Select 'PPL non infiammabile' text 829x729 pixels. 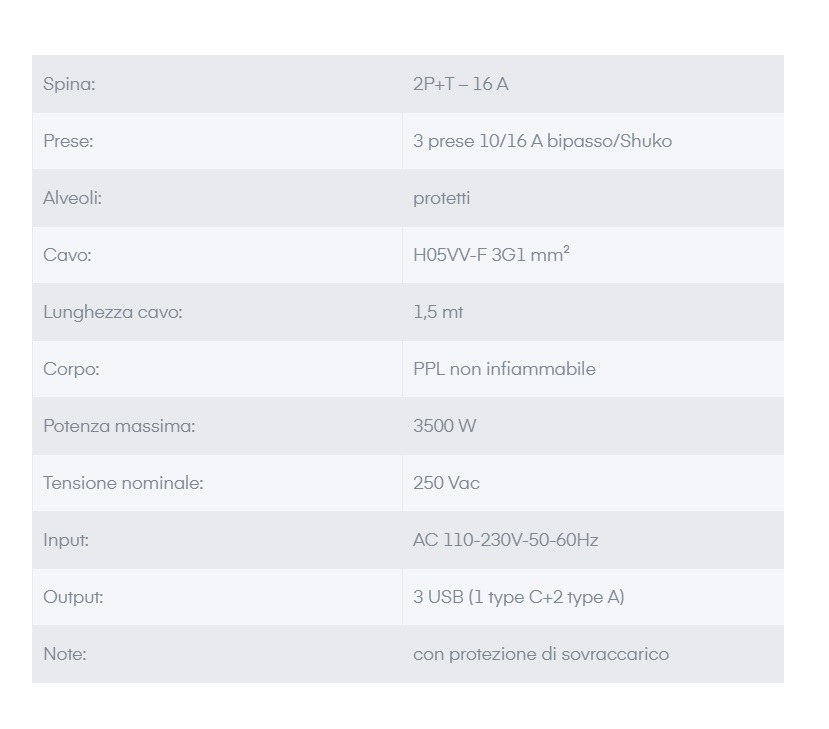click(x=504, y=369)
